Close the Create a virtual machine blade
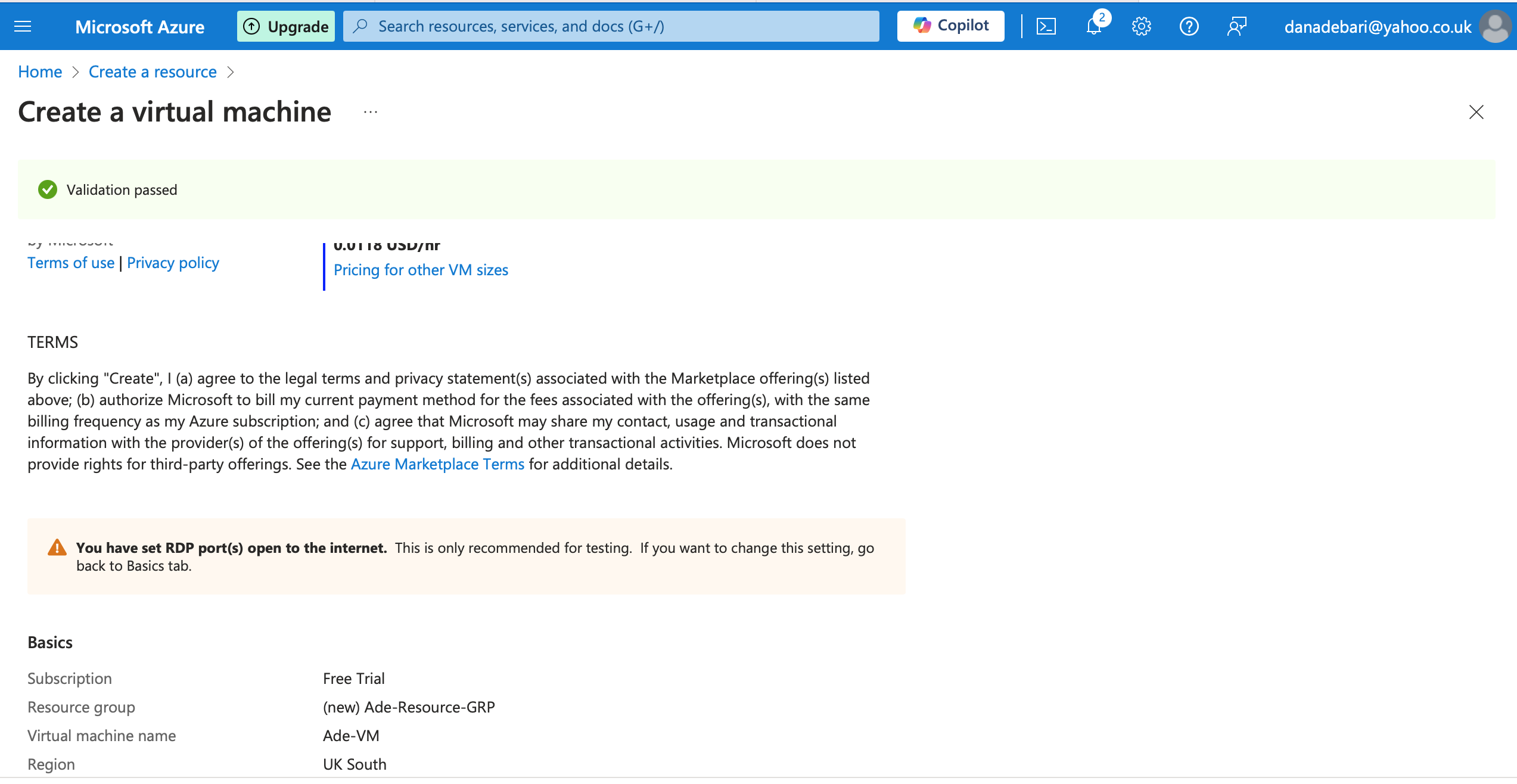The image size is (1517, 784). (x=1476, y=112)
